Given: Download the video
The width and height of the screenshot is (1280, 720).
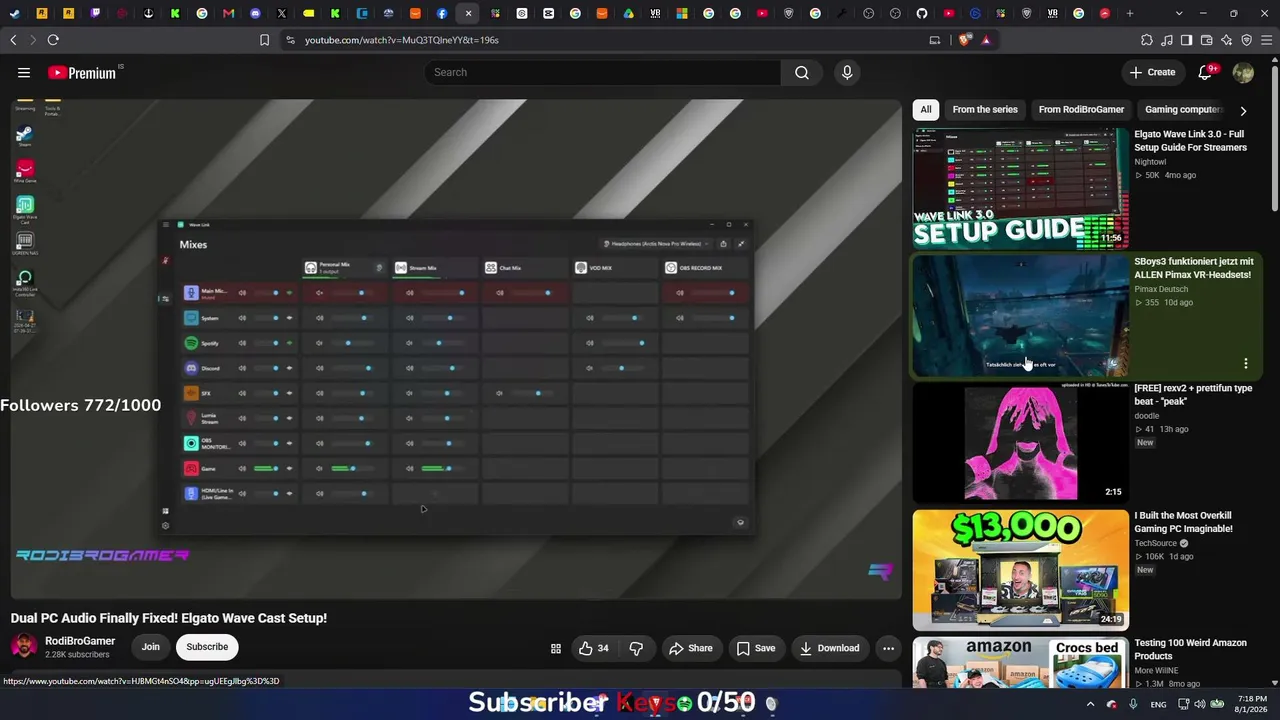Looking at the screenshot, I should (829, 648).
